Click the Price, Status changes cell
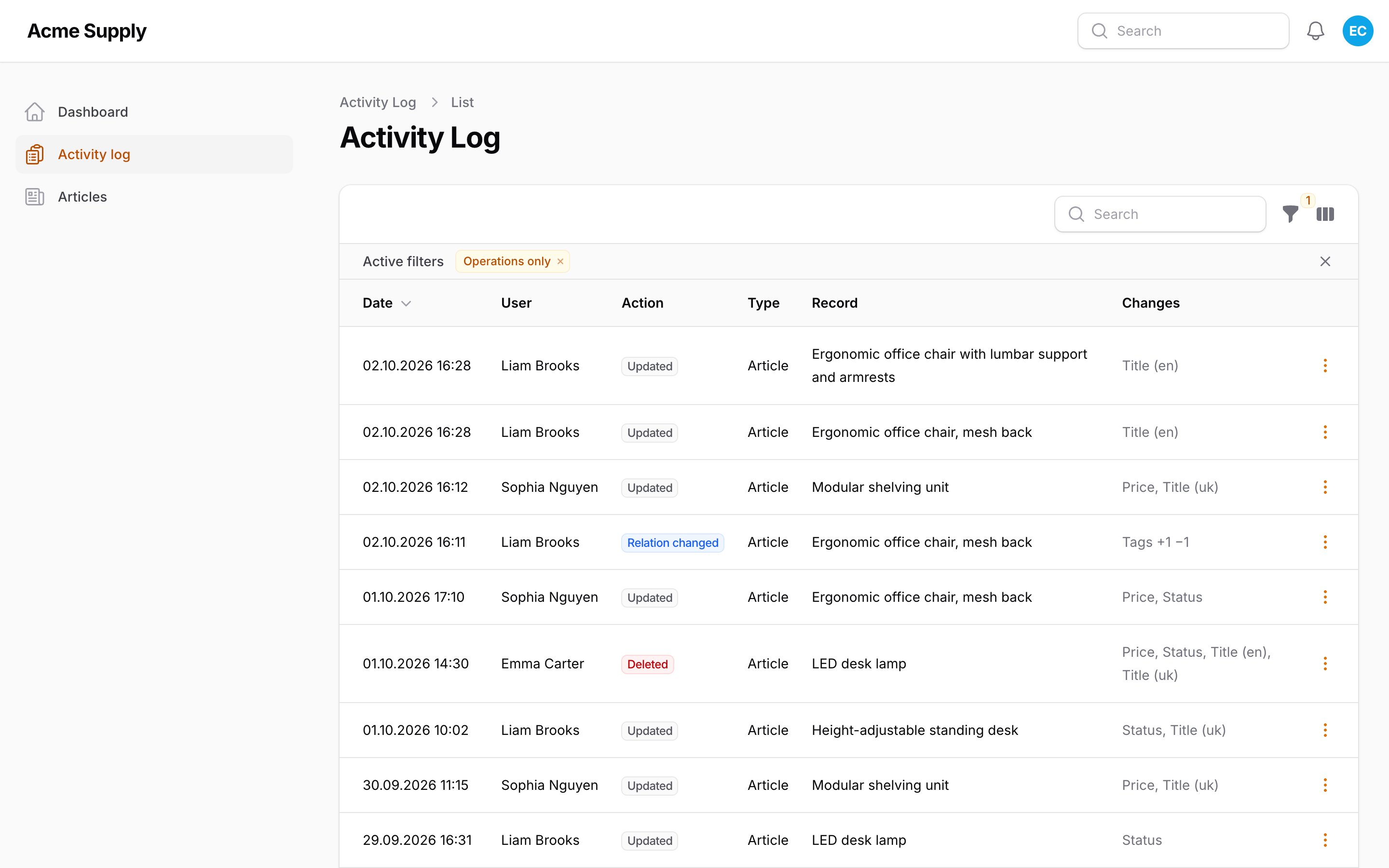 [x=1162, y=597]
